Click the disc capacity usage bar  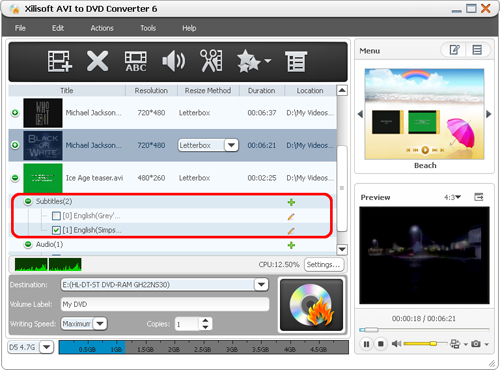tap(204, 347)
